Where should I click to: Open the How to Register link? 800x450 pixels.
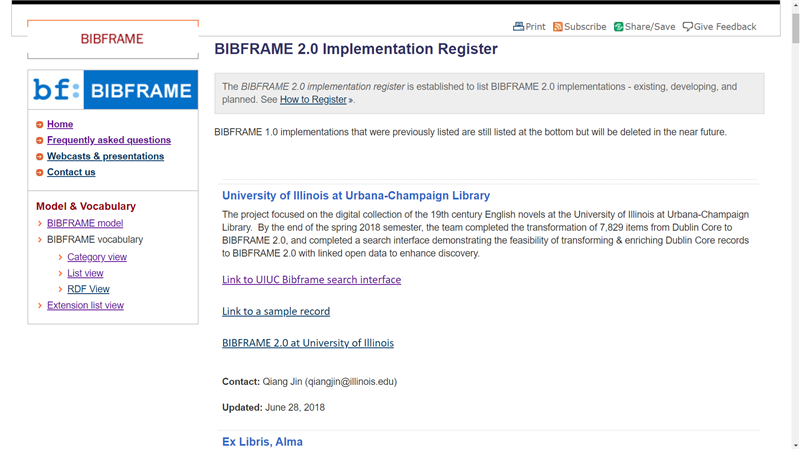313,100
